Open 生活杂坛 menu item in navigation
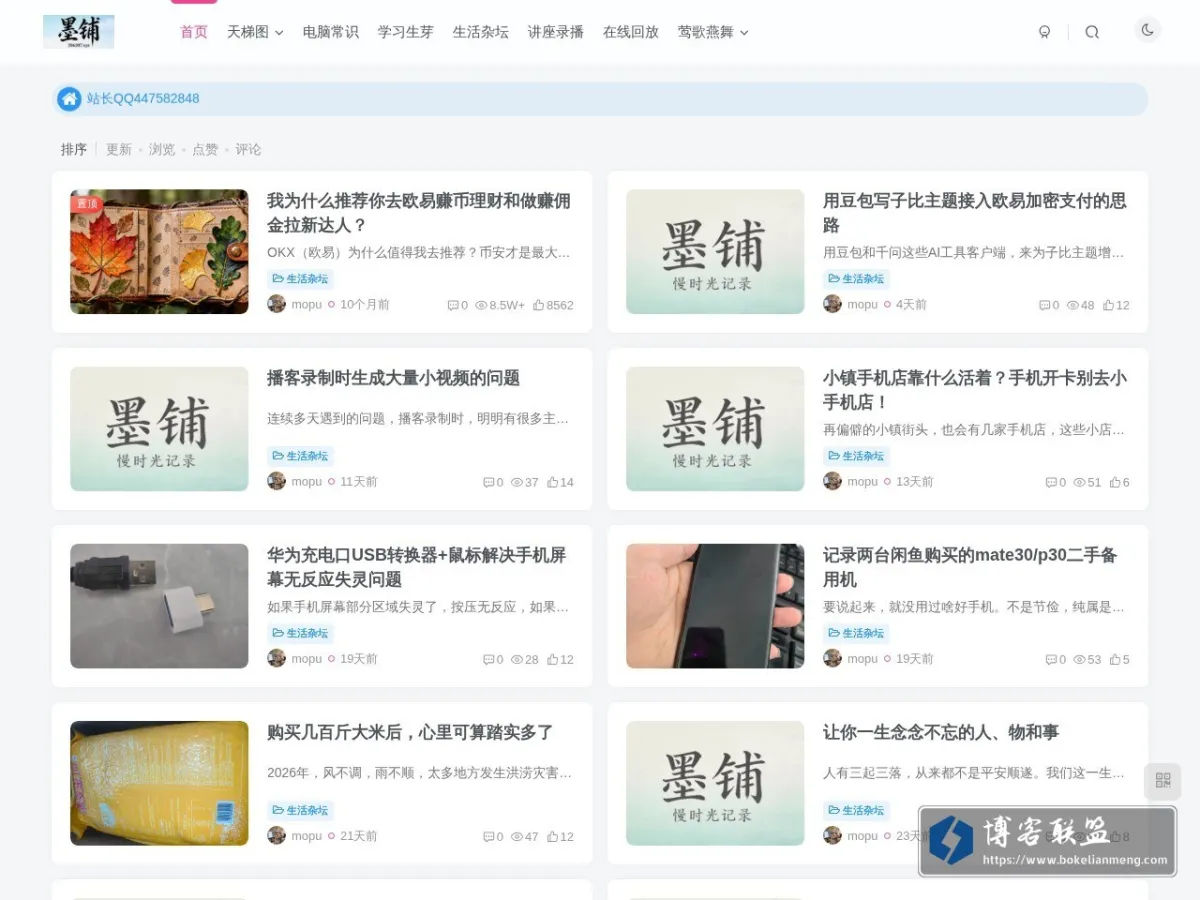 [481, 32]
